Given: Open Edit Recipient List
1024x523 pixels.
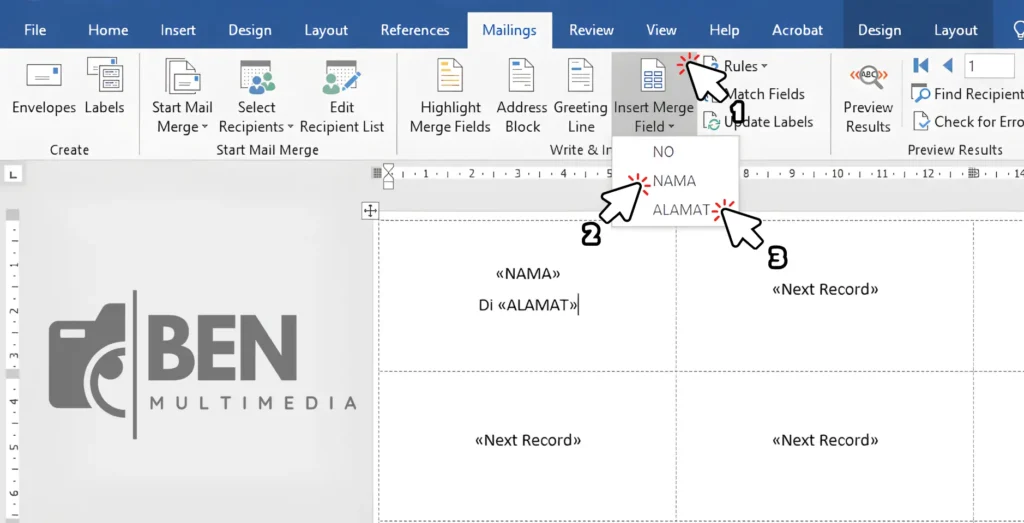Looking at the screenshot, I should (341, 78).
